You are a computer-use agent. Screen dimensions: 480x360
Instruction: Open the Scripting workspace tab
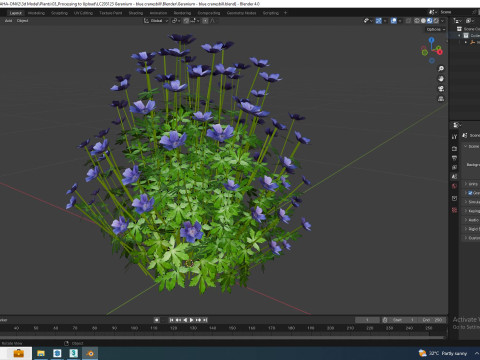pos(271,13)
